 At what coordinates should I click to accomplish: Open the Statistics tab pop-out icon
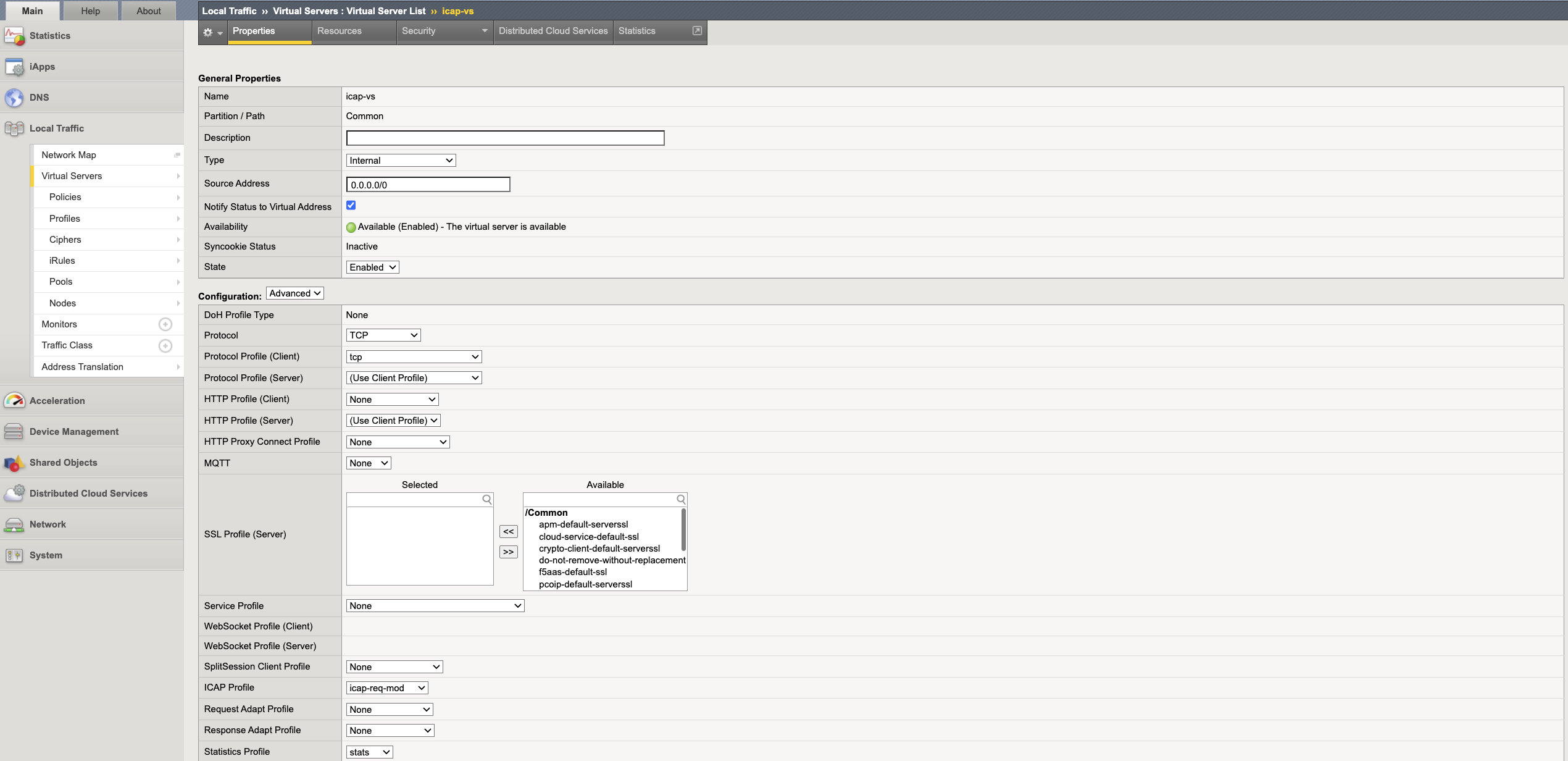[697, 31]
